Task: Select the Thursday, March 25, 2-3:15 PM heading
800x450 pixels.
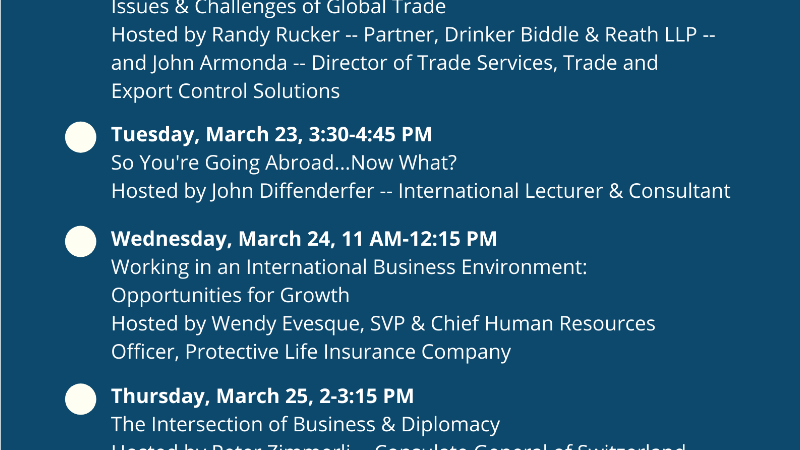Action: pos(262,396)
